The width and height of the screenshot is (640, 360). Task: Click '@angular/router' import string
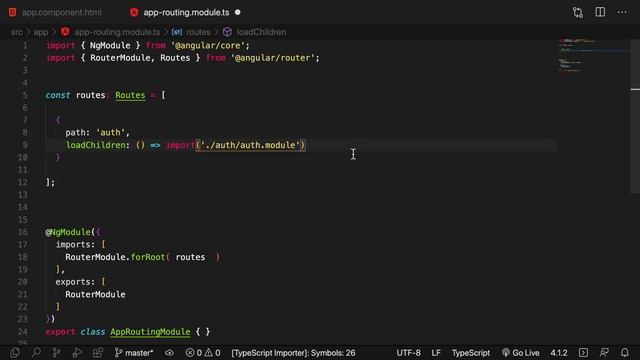point(273,58)
